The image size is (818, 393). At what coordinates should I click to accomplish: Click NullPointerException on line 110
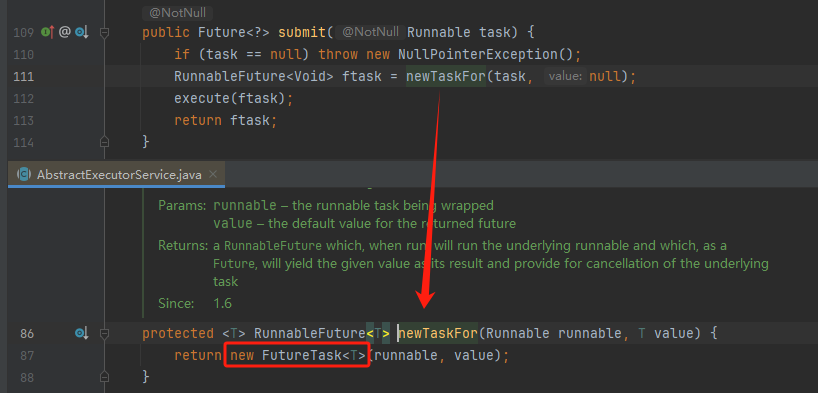click(x=478, y=55)
